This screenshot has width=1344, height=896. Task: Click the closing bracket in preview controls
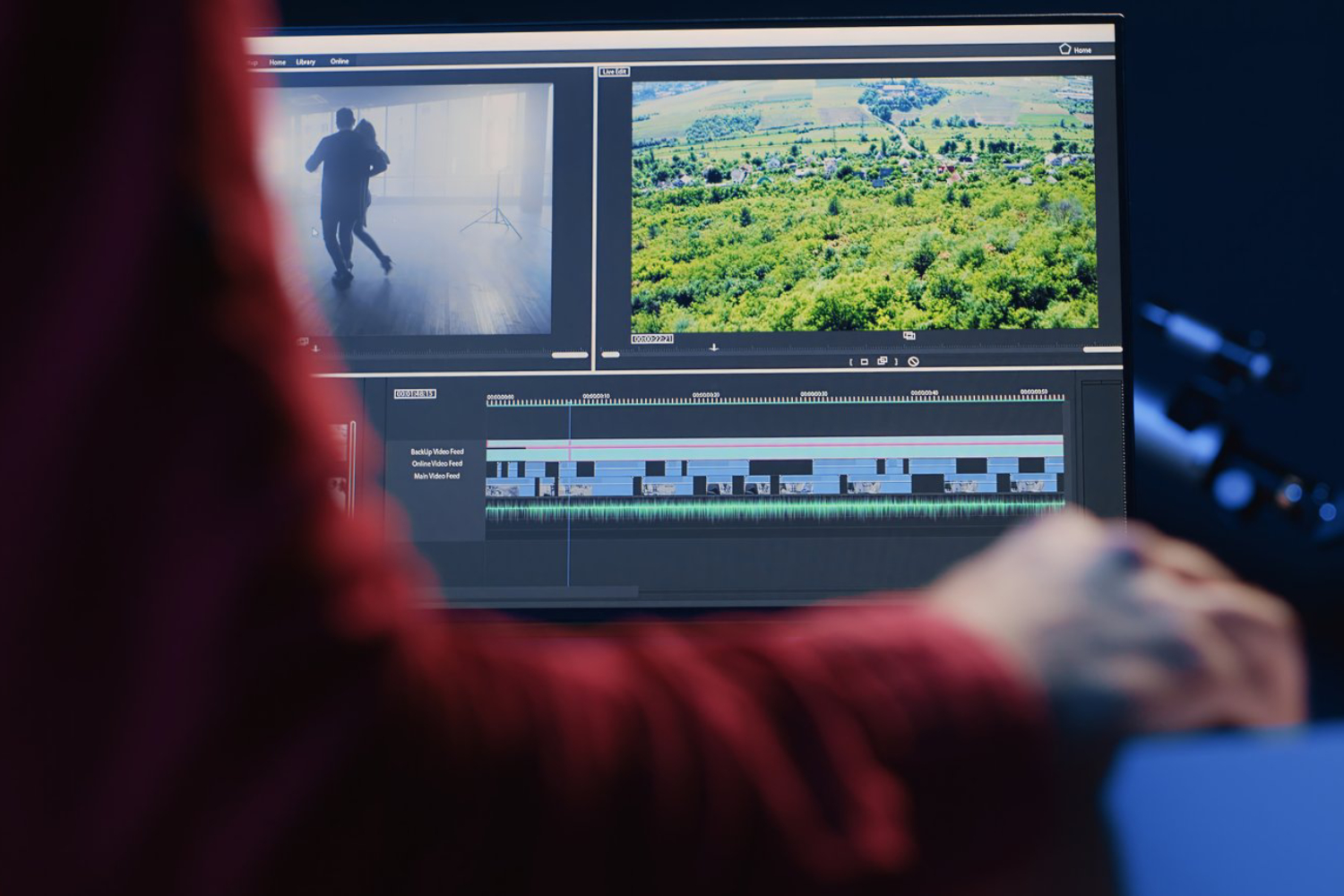(896, 361)
